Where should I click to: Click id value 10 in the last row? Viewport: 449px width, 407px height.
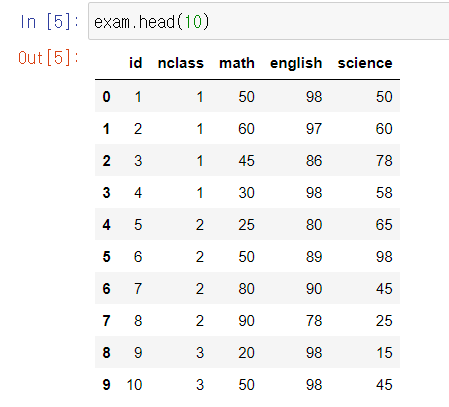pos(135,385)
